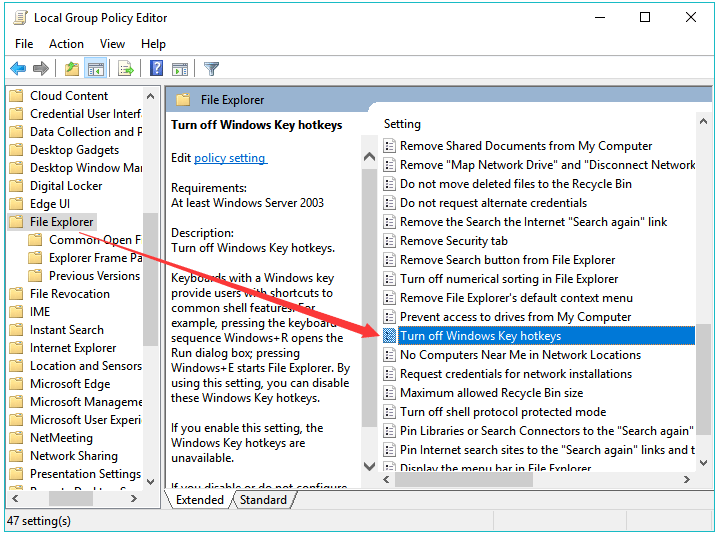
Task: Open the File menu
Action: [24, 44]
